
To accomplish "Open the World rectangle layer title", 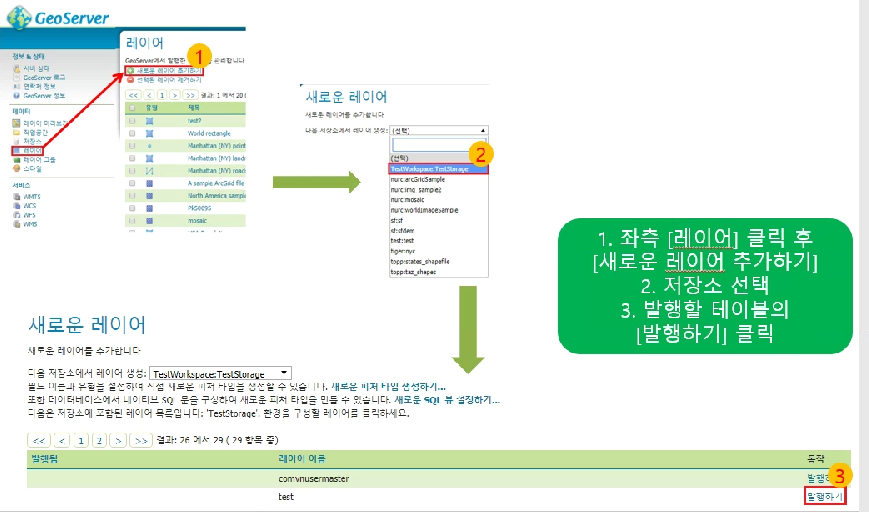I will click(209, 134).
